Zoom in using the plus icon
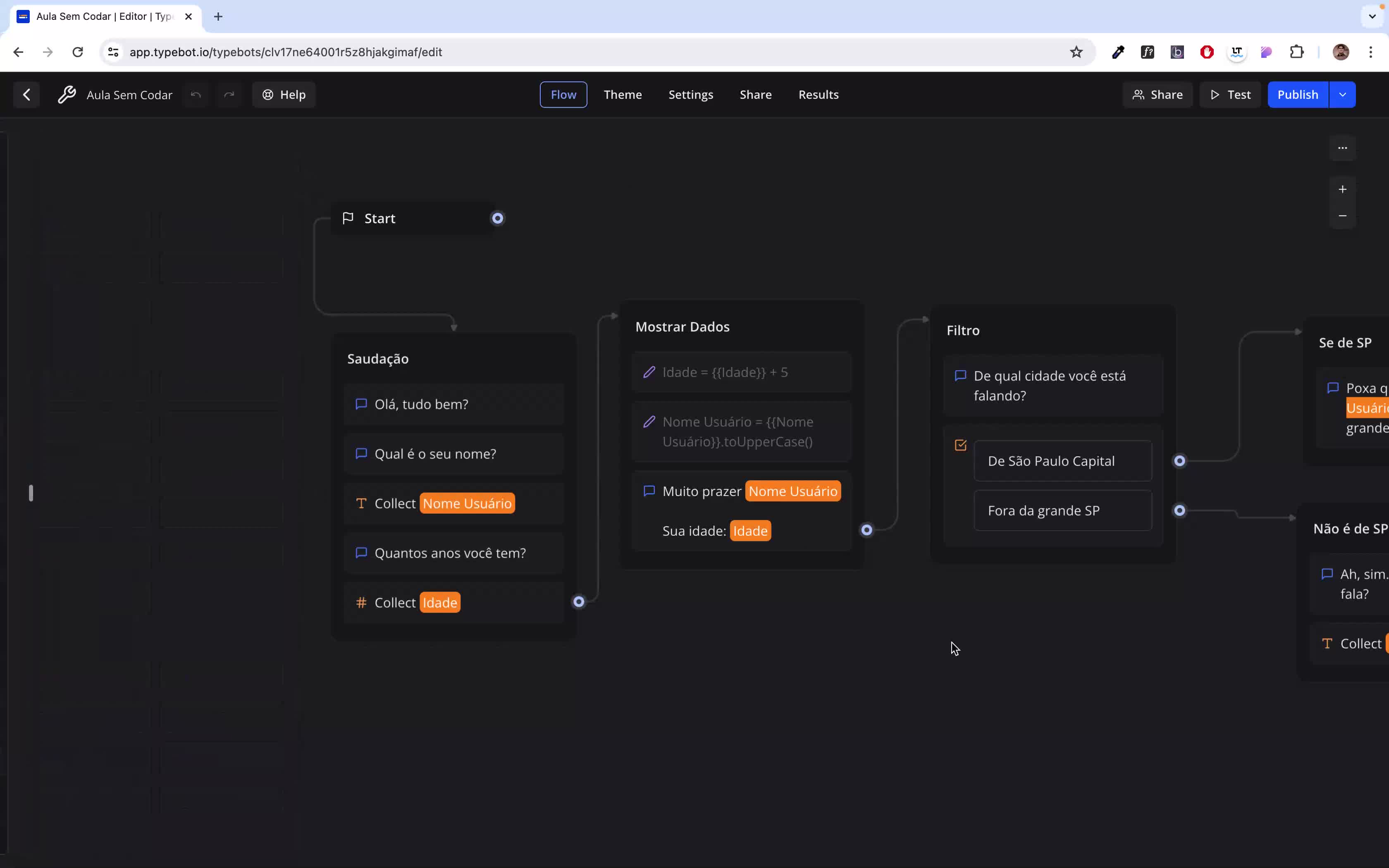 (1343, 188)
